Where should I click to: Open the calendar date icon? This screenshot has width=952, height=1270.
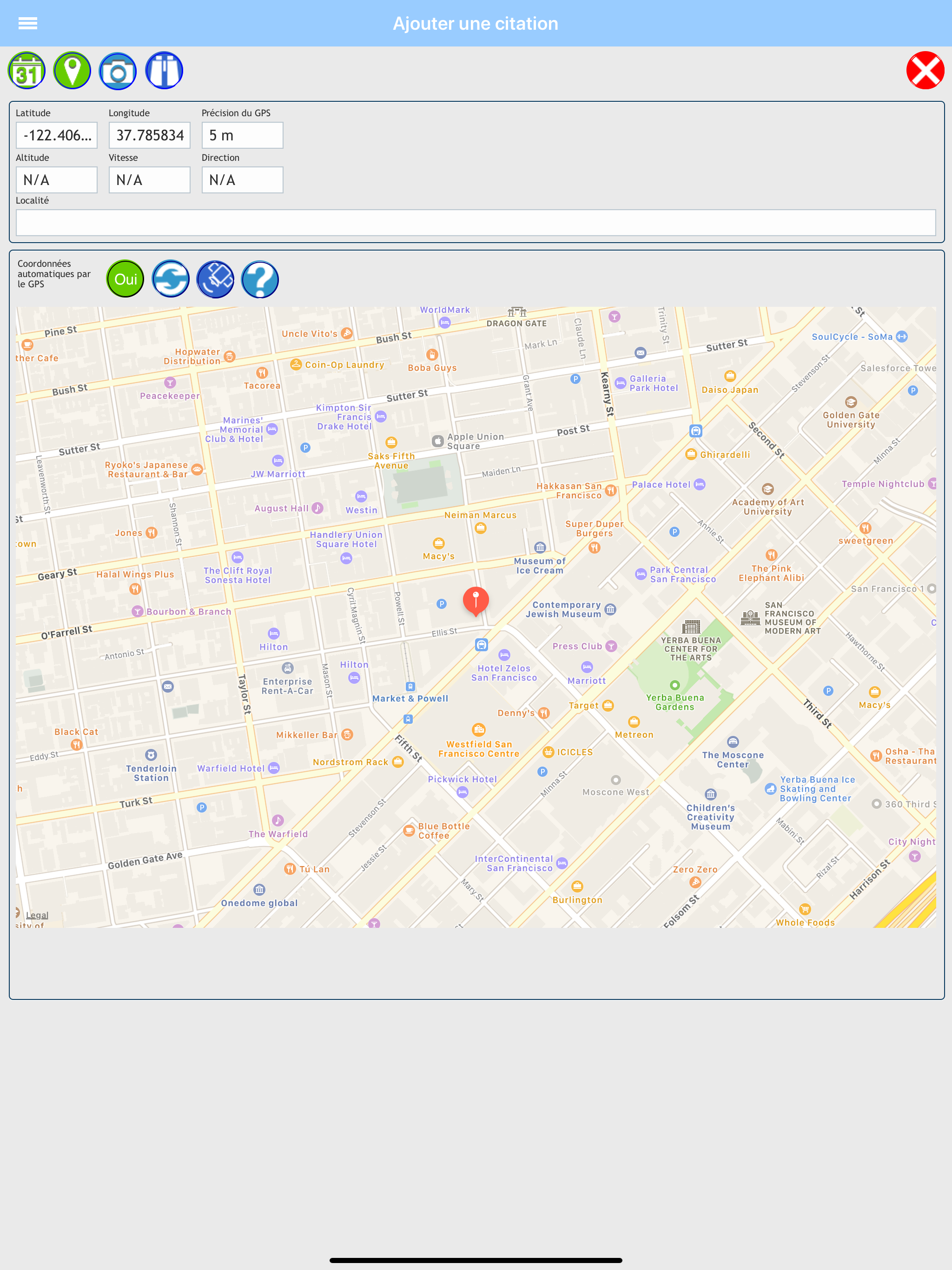tap(26, 71)
